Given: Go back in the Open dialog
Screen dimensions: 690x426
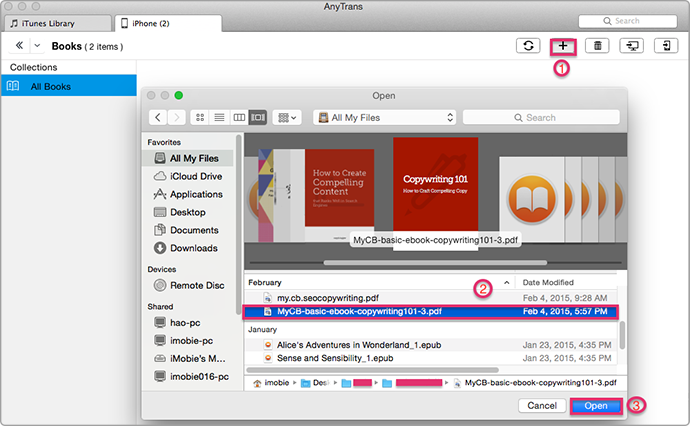Looking at the screenshot, I should (x=158, y=118).
